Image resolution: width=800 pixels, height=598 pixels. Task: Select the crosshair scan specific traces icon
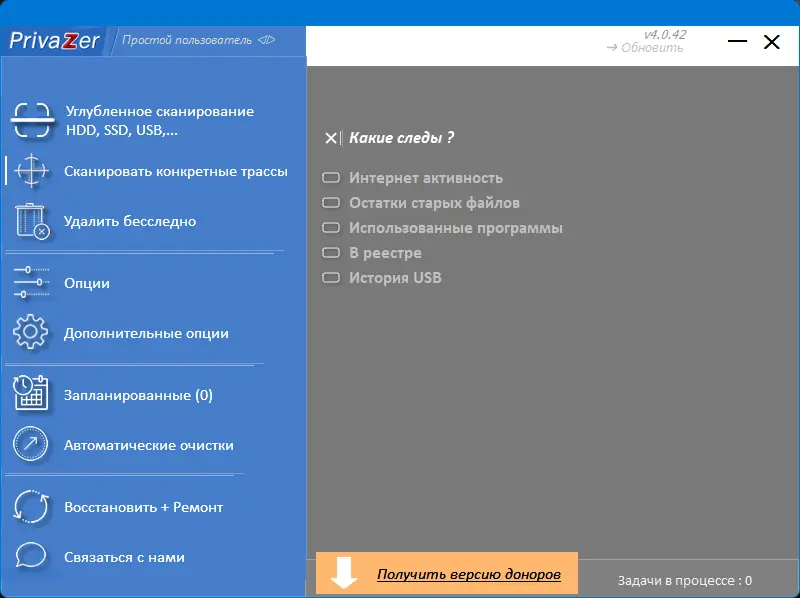tap(32, 170)
